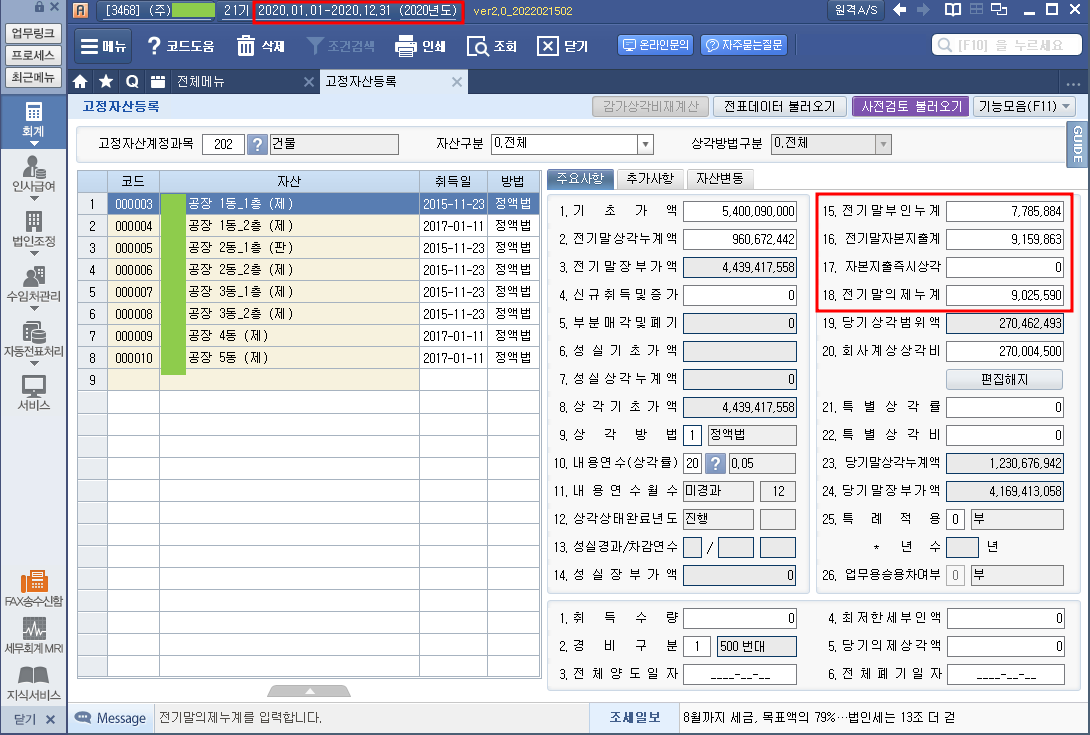Click the 인쇄 printer icon
Viewport: 1090px width, 735px height.
tap(405, 46)
